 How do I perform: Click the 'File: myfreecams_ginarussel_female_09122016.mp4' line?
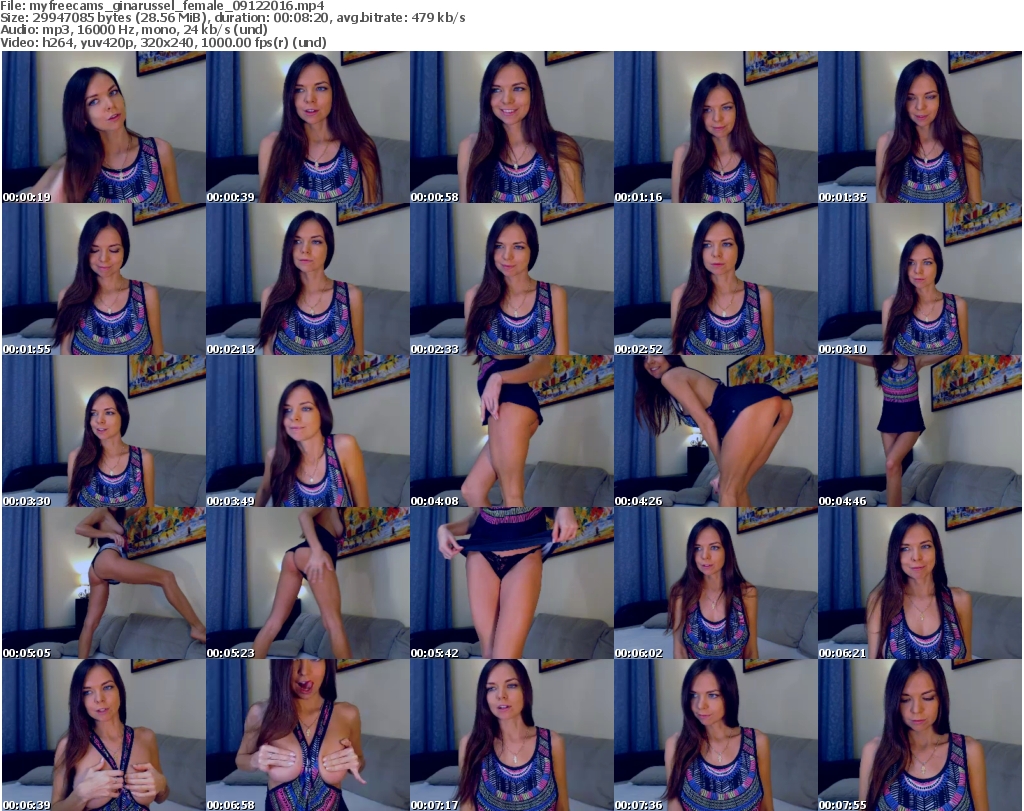(162, 6)
